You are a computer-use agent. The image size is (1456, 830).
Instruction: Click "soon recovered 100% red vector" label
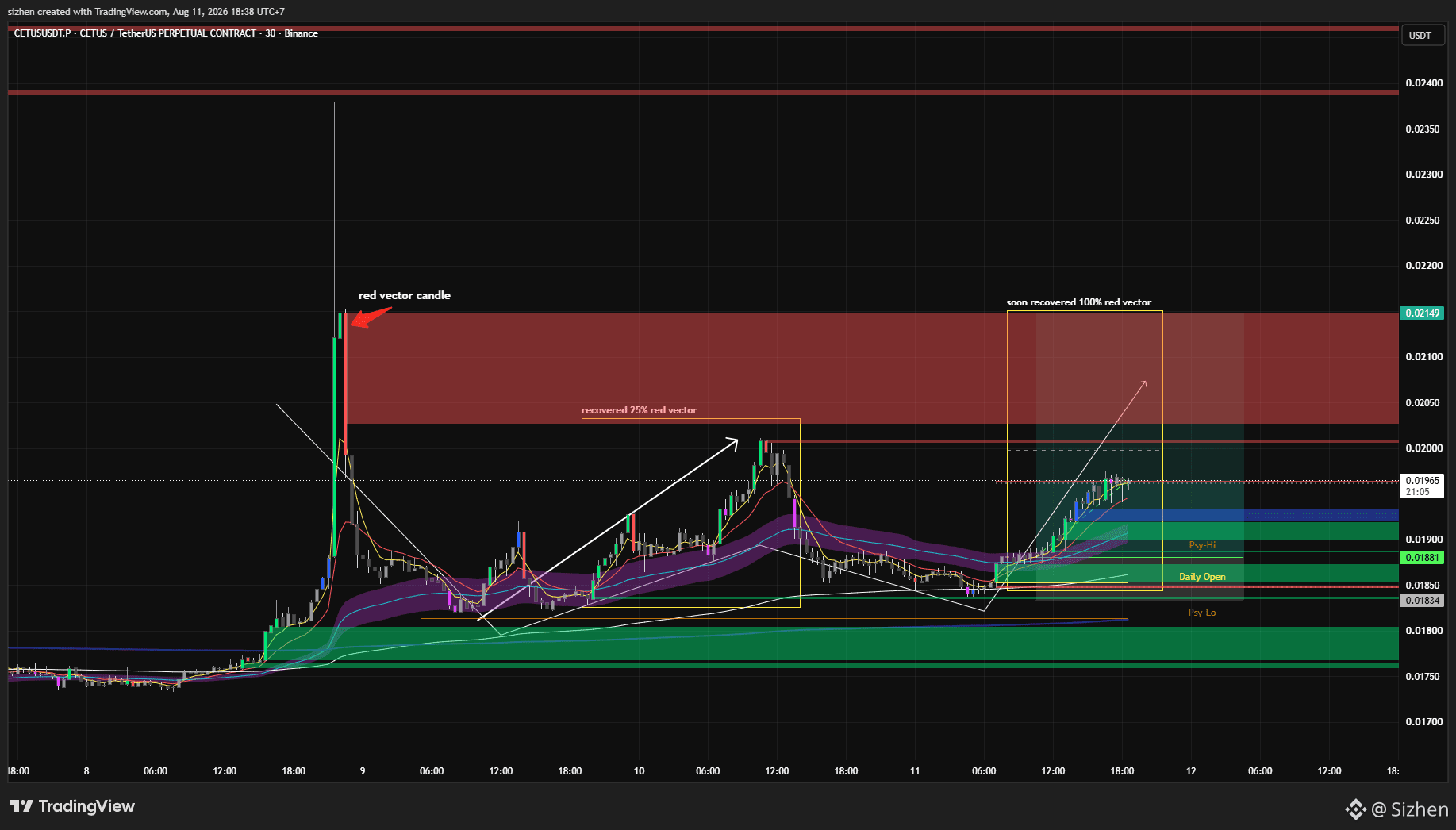1078,302
